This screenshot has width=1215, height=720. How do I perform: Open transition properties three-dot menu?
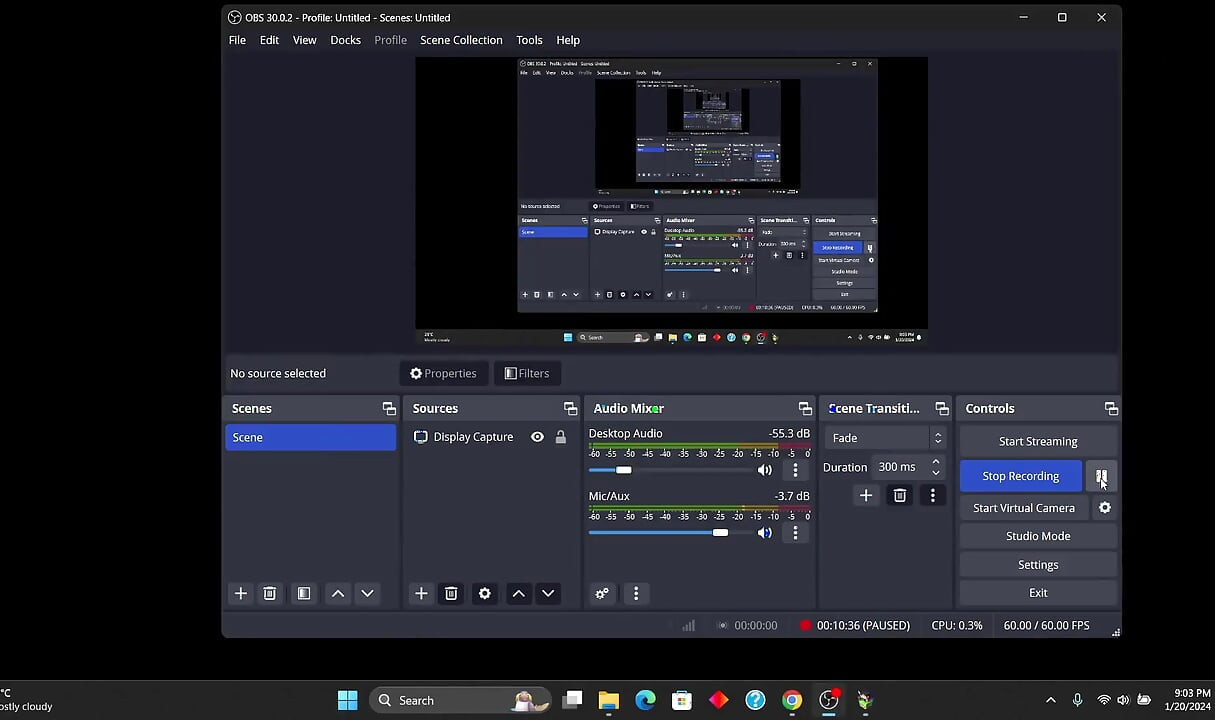pos(933,495)
